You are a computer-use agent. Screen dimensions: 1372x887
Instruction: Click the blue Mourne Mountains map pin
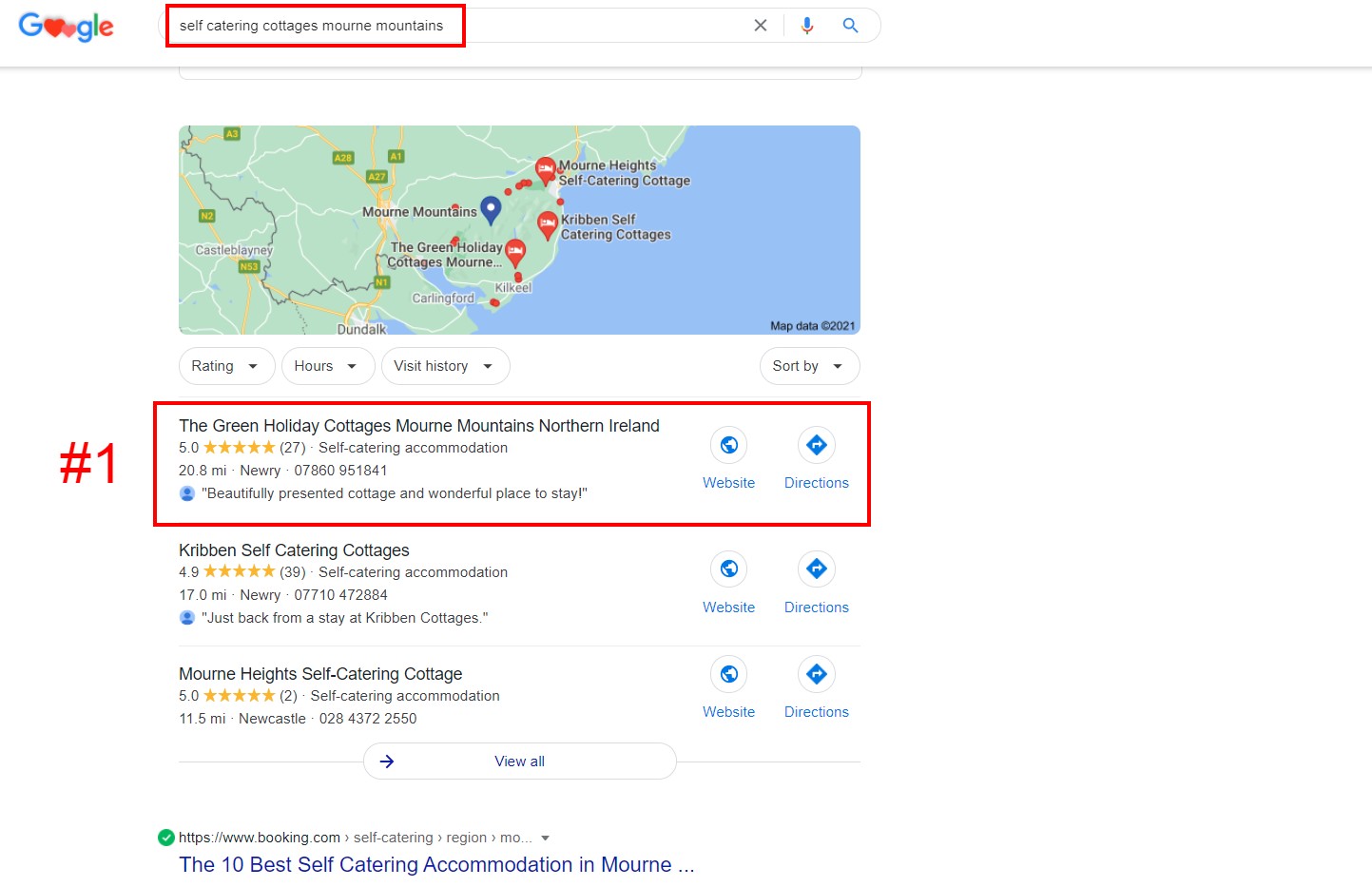491,210
